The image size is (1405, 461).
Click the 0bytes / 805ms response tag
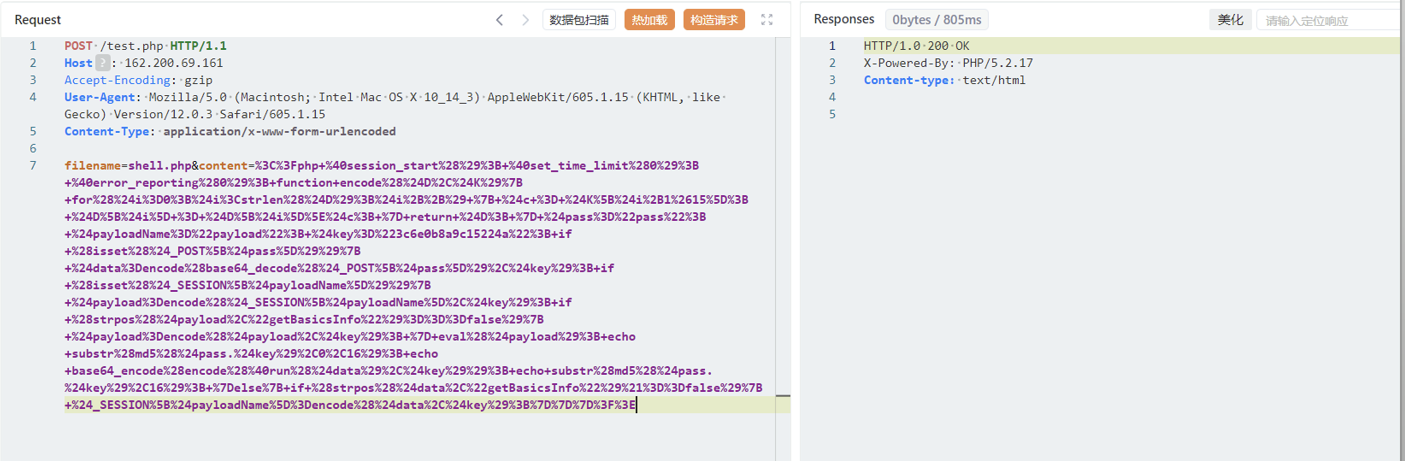point(937,20)
